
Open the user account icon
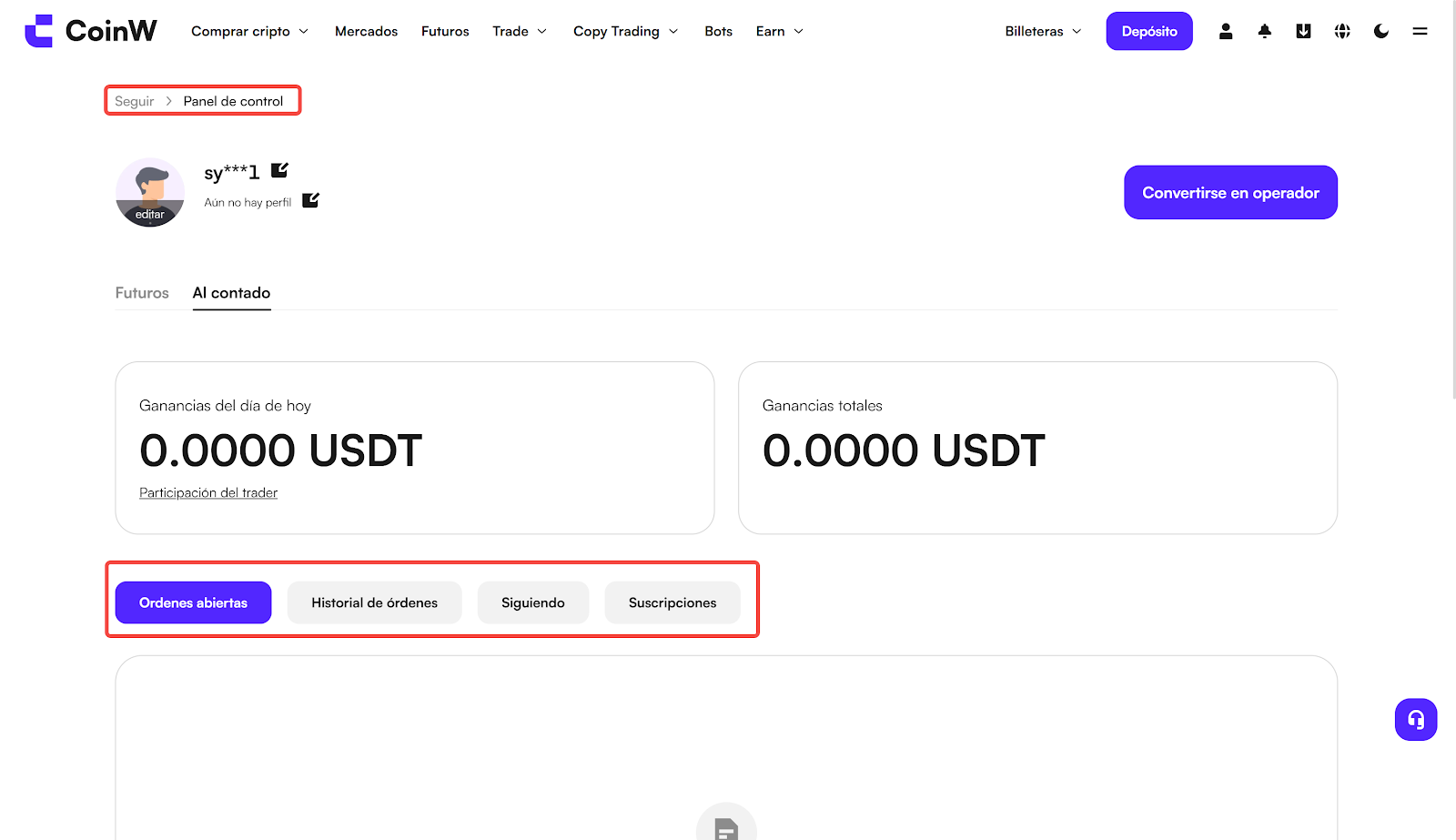(1226, 31)
